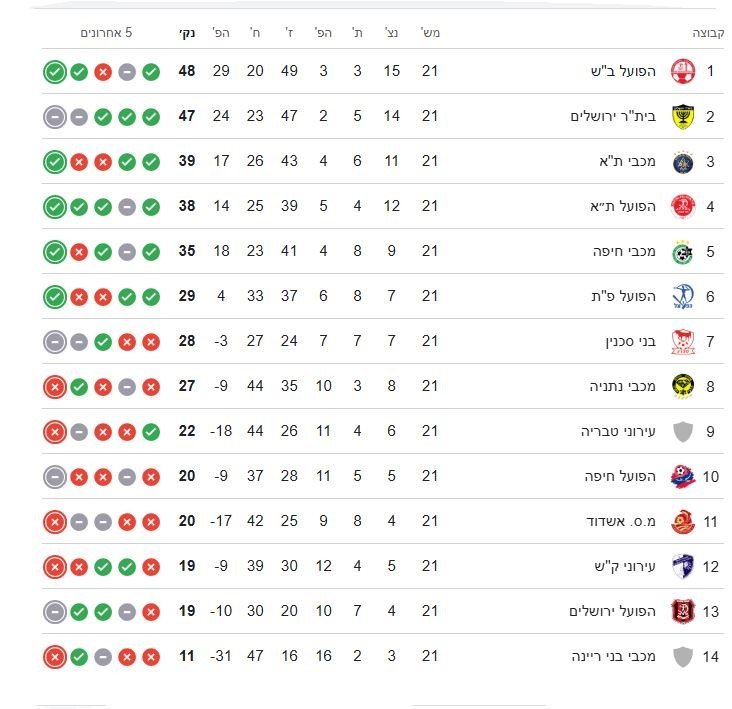Click the הפועל ירושלים team logo

point(683,611)
